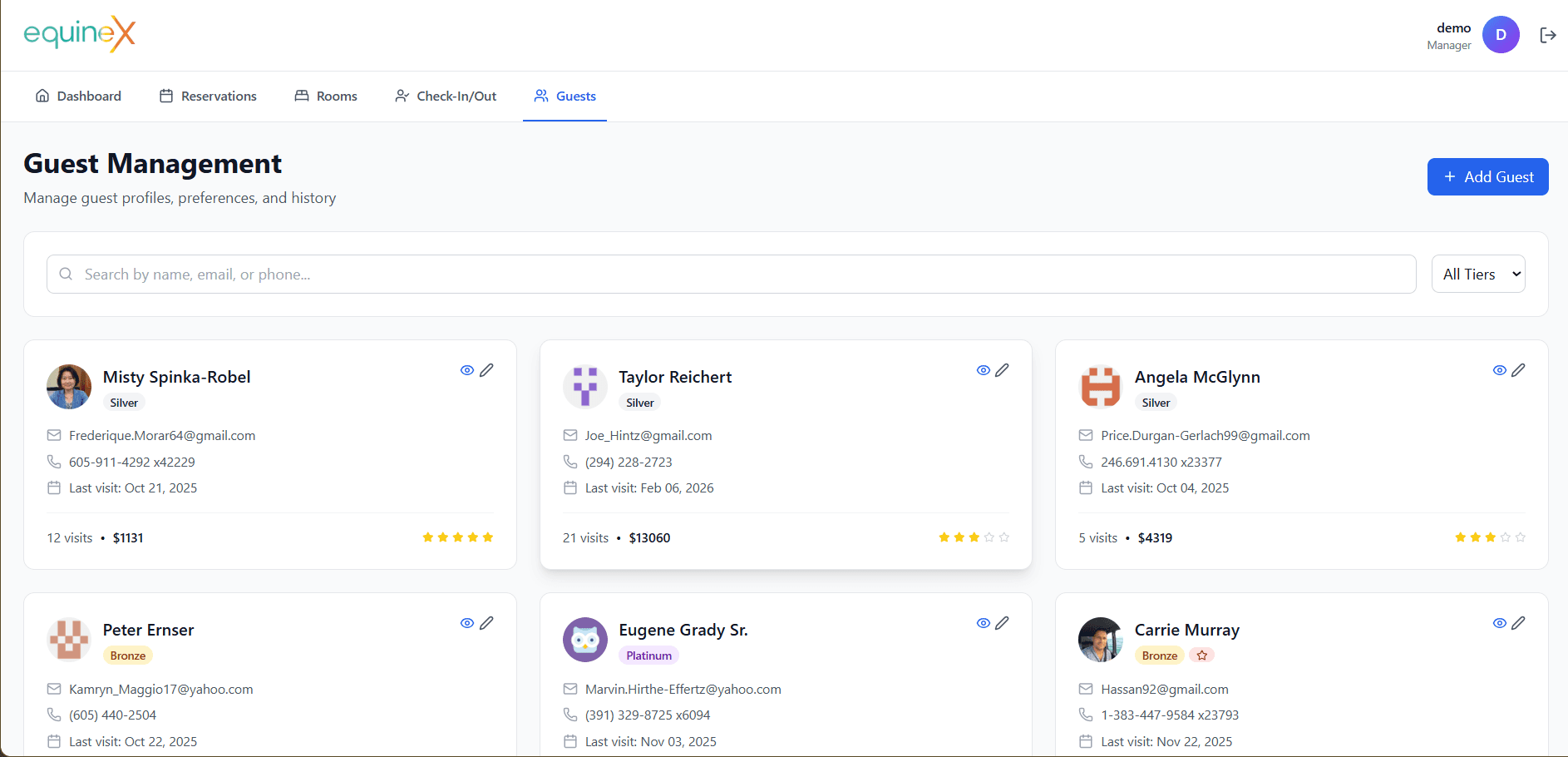Click the Misty Spinka-Robel name
Viewport: 1568px width, 757px height.
[177, 377]
